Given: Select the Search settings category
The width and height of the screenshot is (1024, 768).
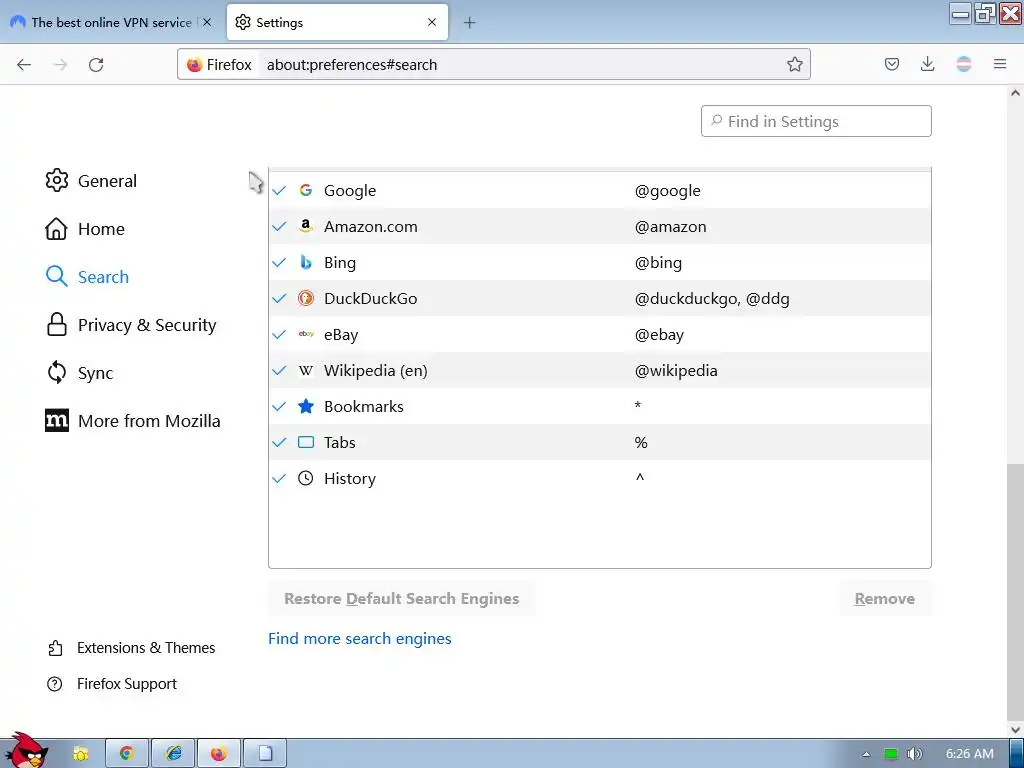Looking at the screenshot, I should [x=87, y=277].
